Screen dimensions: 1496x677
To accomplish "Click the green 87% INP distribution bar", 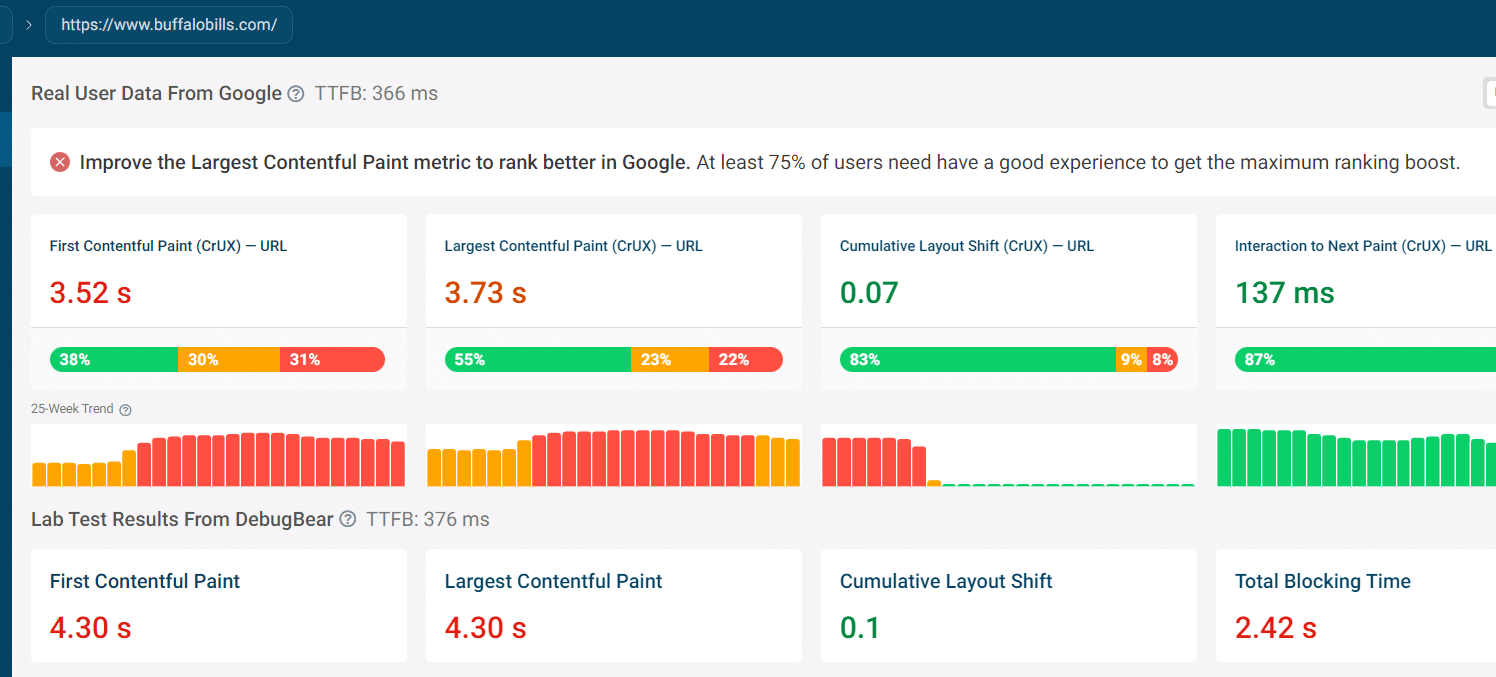I will (x=1366, y=360).
